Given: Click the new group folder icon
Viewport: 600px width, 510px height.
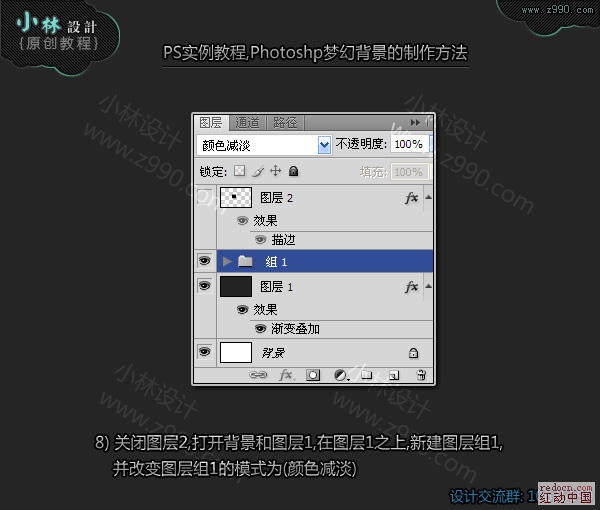Looking at the screenshot, I should (x=367, y=375).
